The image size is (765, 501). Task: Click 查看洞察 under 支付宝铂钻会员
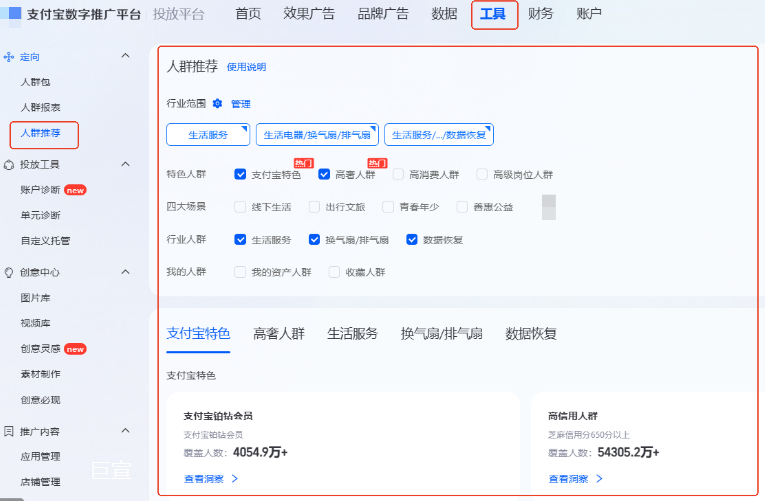[x=203, y=479]
